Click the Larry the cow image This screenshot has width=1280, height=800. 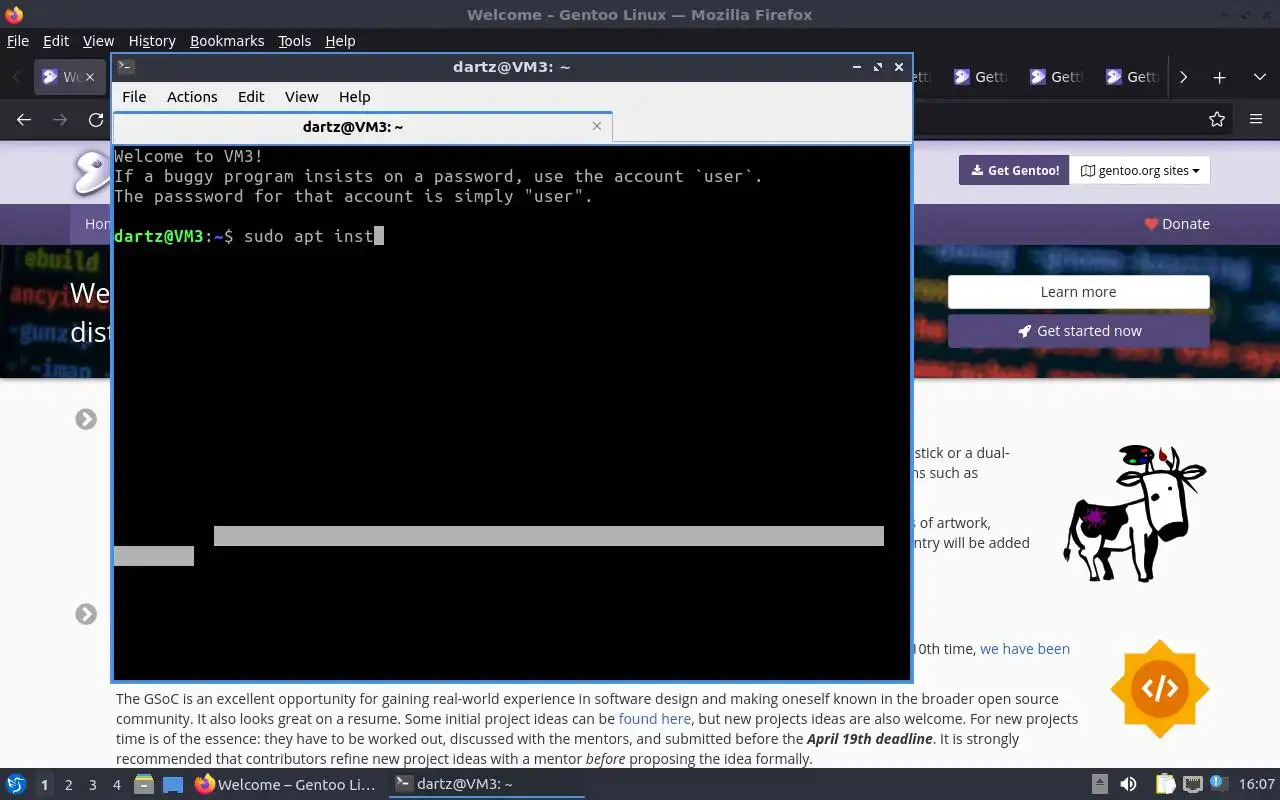coord(1134,513)
